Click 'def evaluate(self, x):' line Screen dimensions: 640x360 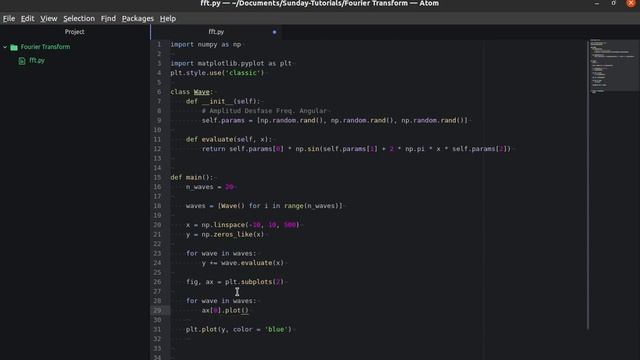229,139
